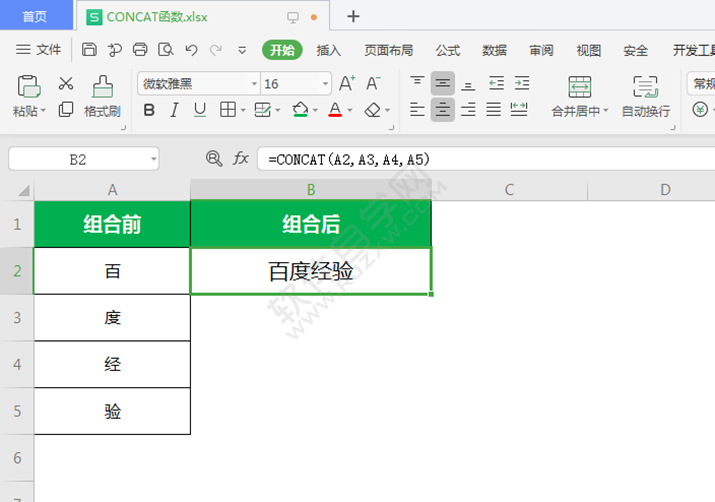This screenshot has height=502, width=715.
Task: Toggle Middle Align vertical
Action: click(x=443, y=83)
